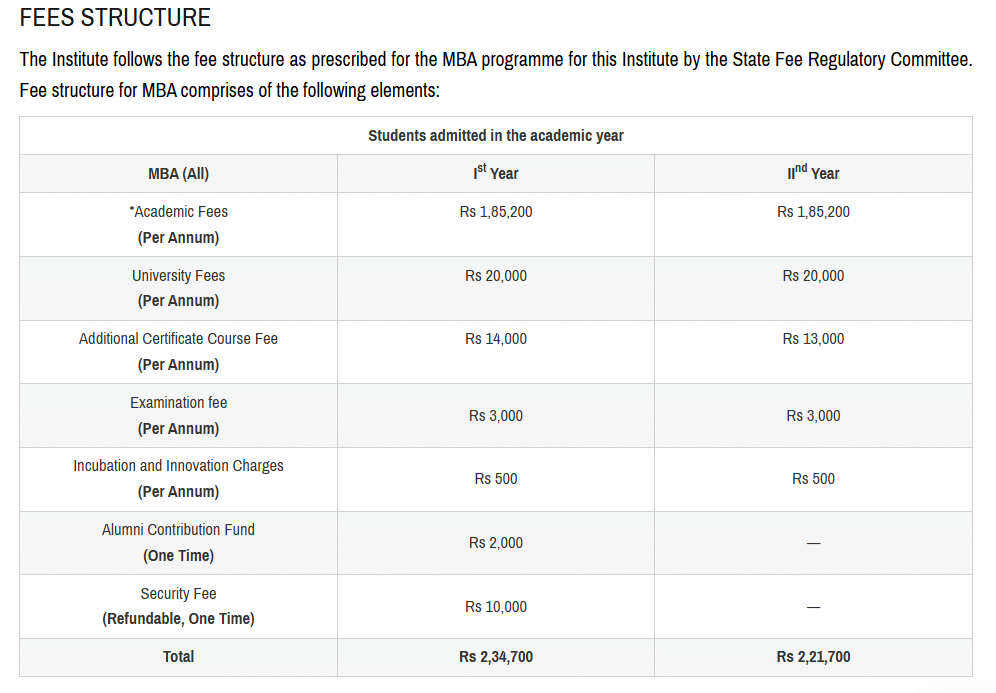This screenshot has width=996, height=693.
Task: Select Incubation and Innovation Charges label
Action: 178,466
